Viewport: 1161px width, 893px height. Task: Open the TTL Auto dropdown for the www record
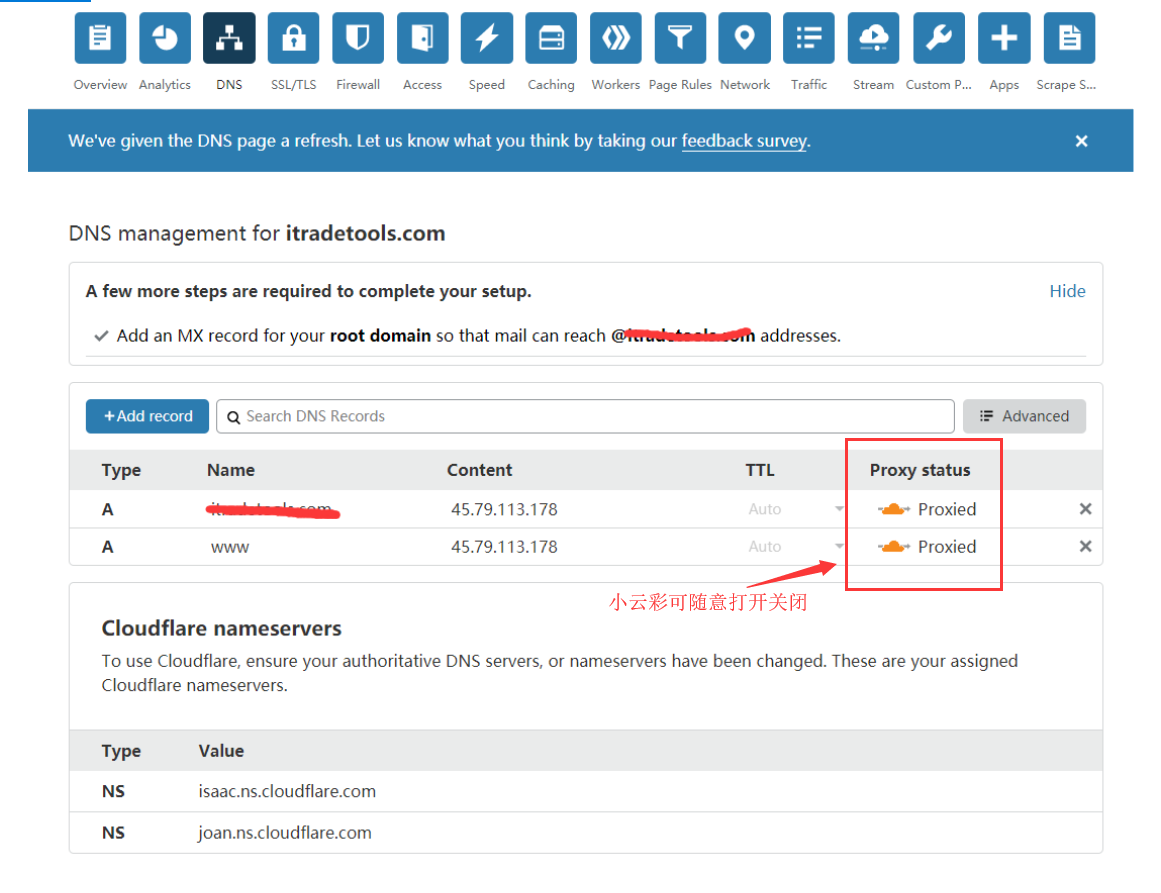click(x=795, y=546)
